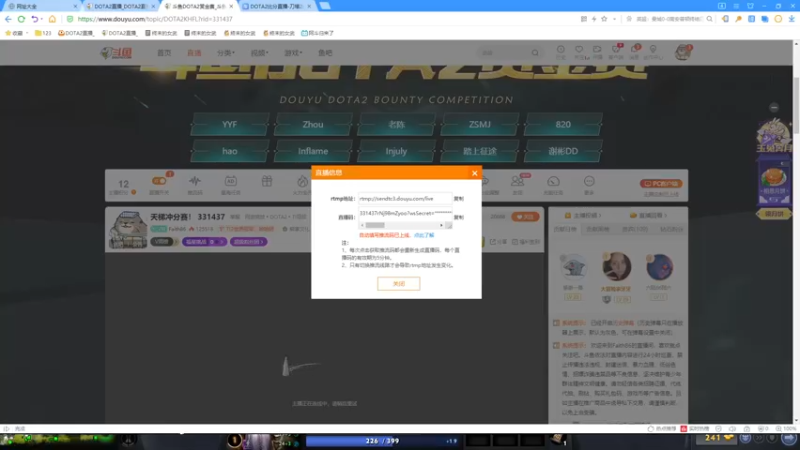Screen dimensions: 800x450
Task: Copy the stream code
Action: pyautogui.click(x=459, y=217)
